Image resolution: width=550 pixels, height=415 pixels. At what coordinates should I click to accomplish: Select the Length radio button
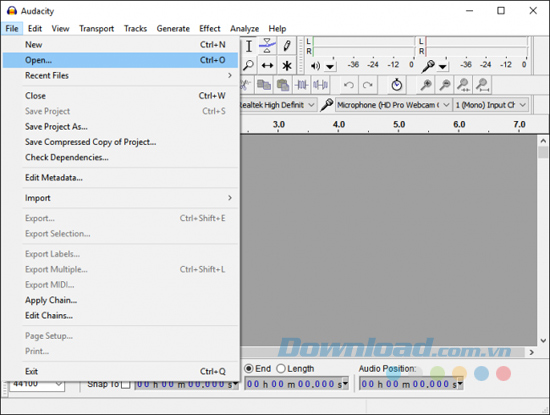coord(281,368)
